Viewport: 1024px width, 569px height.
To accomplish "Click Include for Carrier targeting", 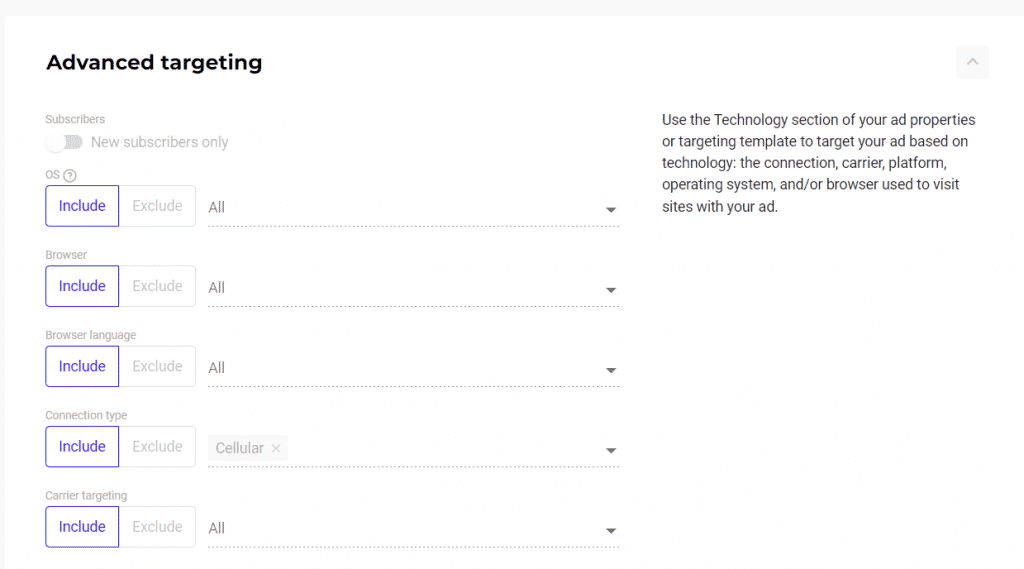I will click(82, 527).
